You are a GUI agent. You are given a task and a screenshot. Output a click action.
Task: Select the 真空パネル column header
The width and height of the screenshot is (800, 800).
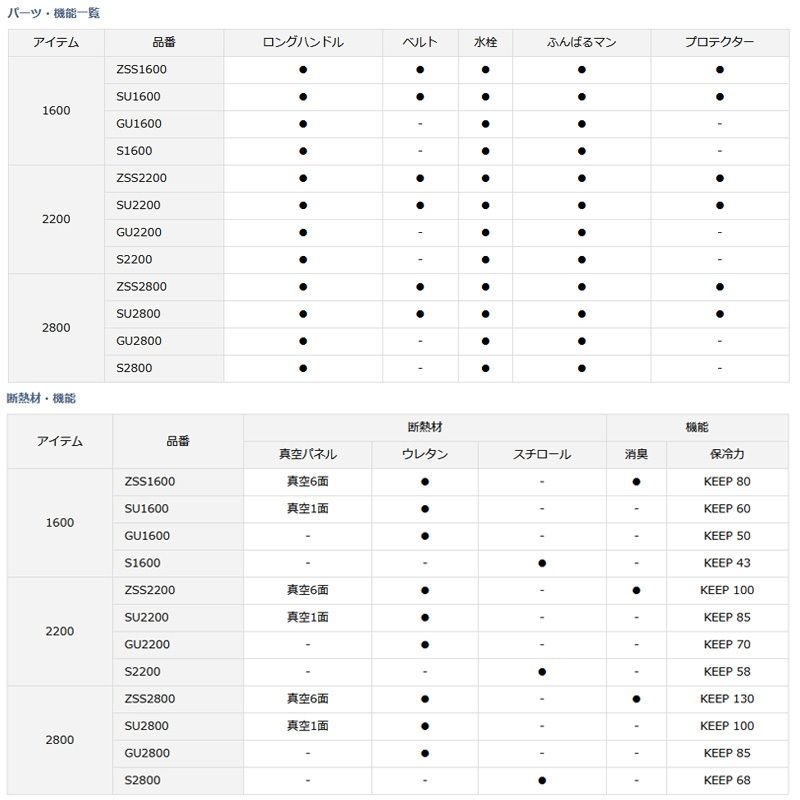point(308,454)
